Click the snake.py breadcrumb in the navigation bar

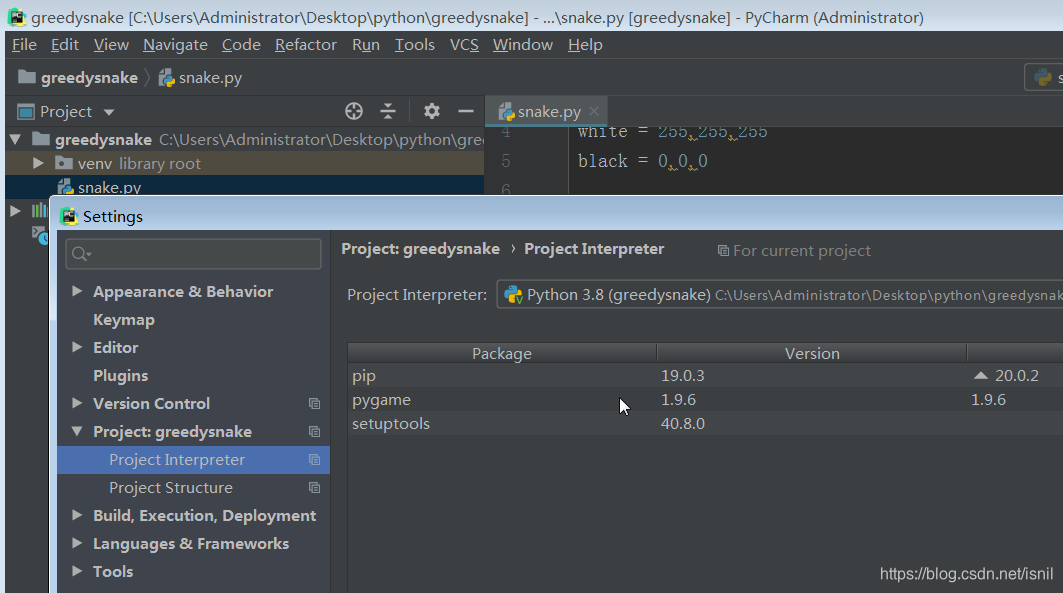(x=200, y=78)
